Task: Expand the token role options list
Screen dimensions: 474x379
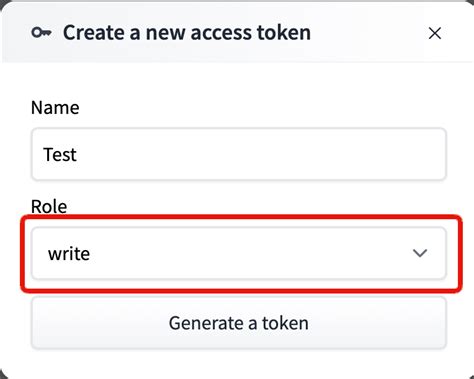Action: (239, 253)
